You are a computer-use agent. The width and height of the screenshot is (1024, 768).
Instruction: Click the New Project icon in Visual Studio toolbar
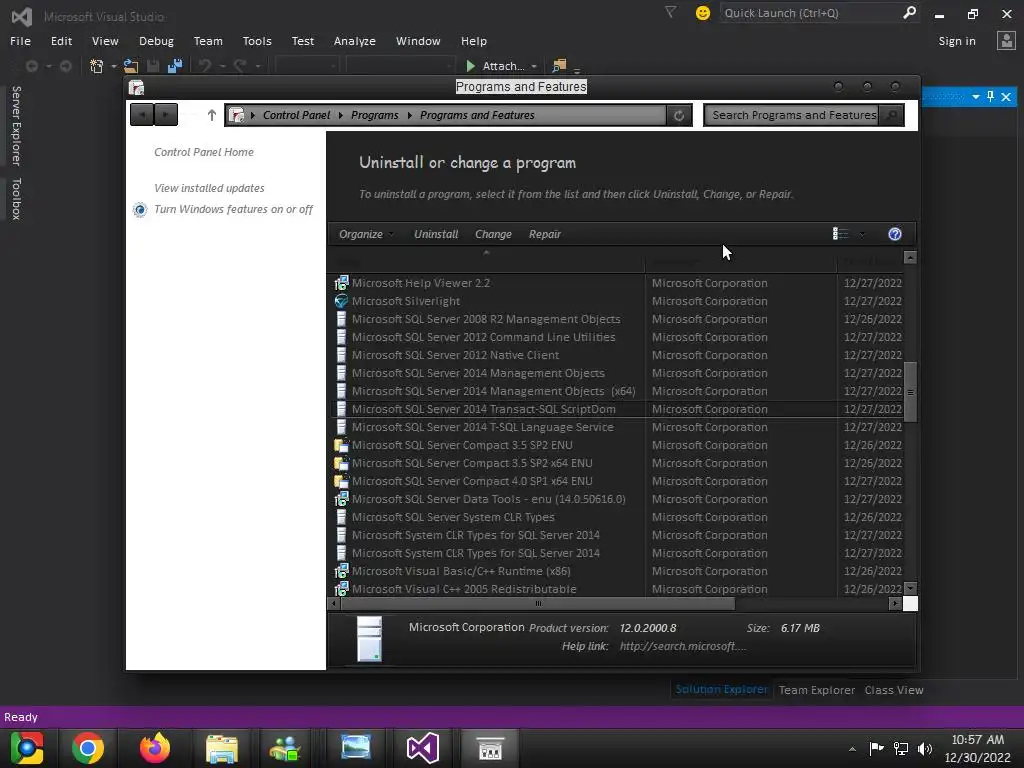[x=97, y=66]
